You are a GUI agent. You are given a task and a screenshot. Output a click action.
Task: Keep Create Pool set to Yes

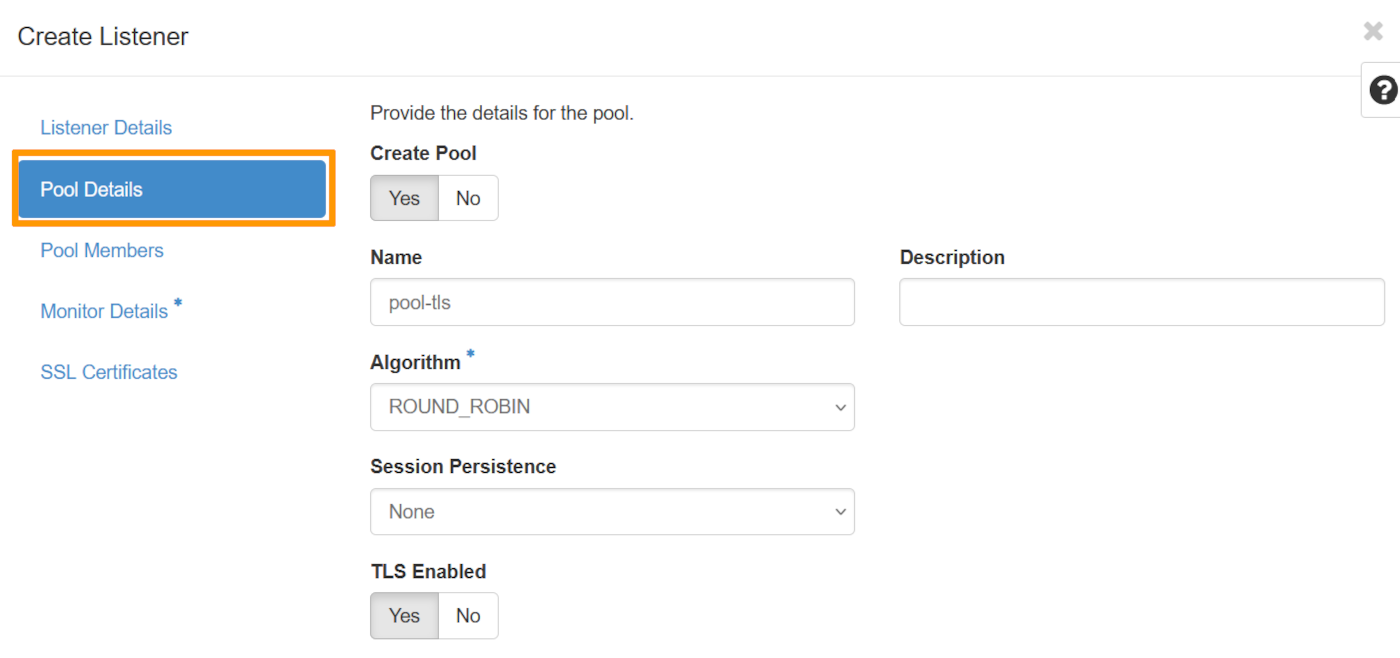click(403, 197)
